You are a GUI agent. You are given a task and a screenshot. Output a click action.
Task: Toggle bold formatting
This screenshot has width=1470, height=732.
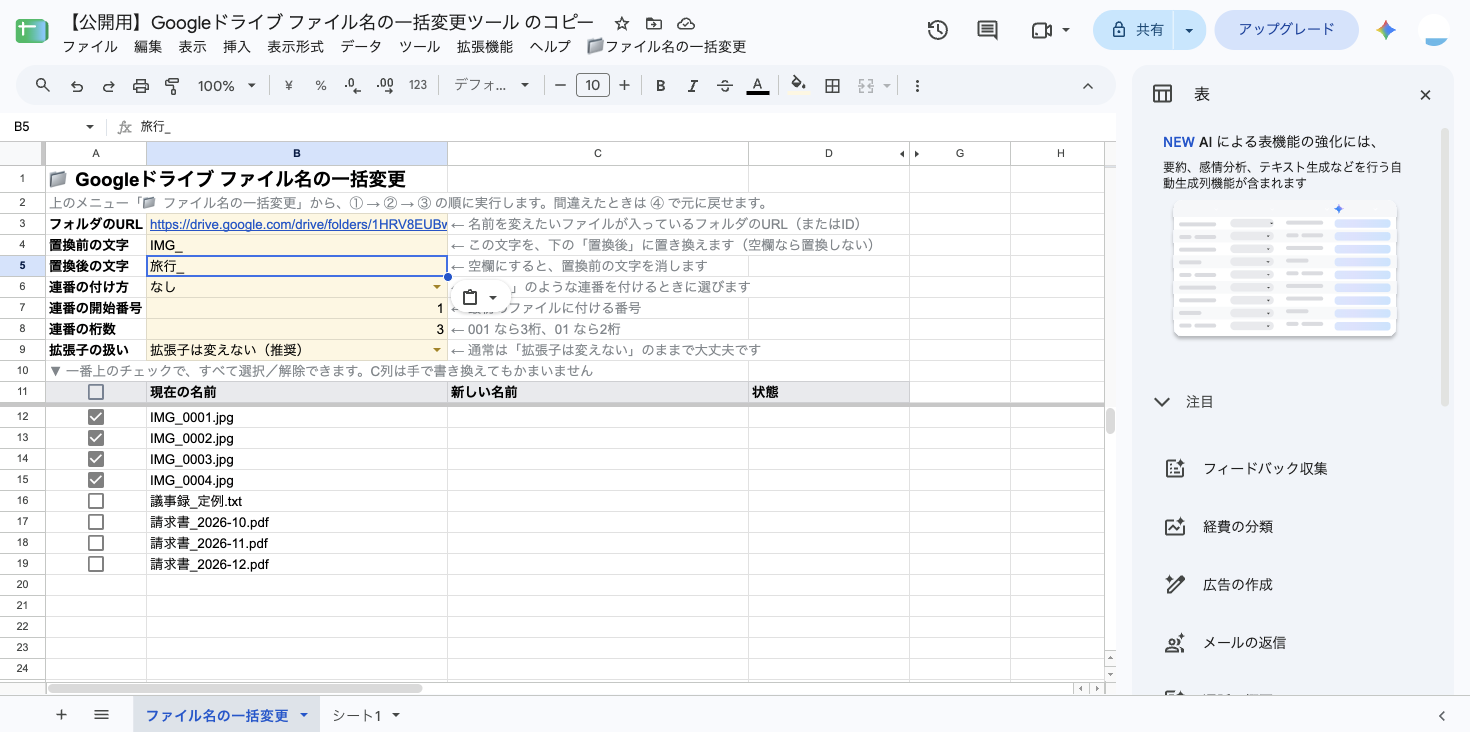pyautogui.click(x=661, y=86)
